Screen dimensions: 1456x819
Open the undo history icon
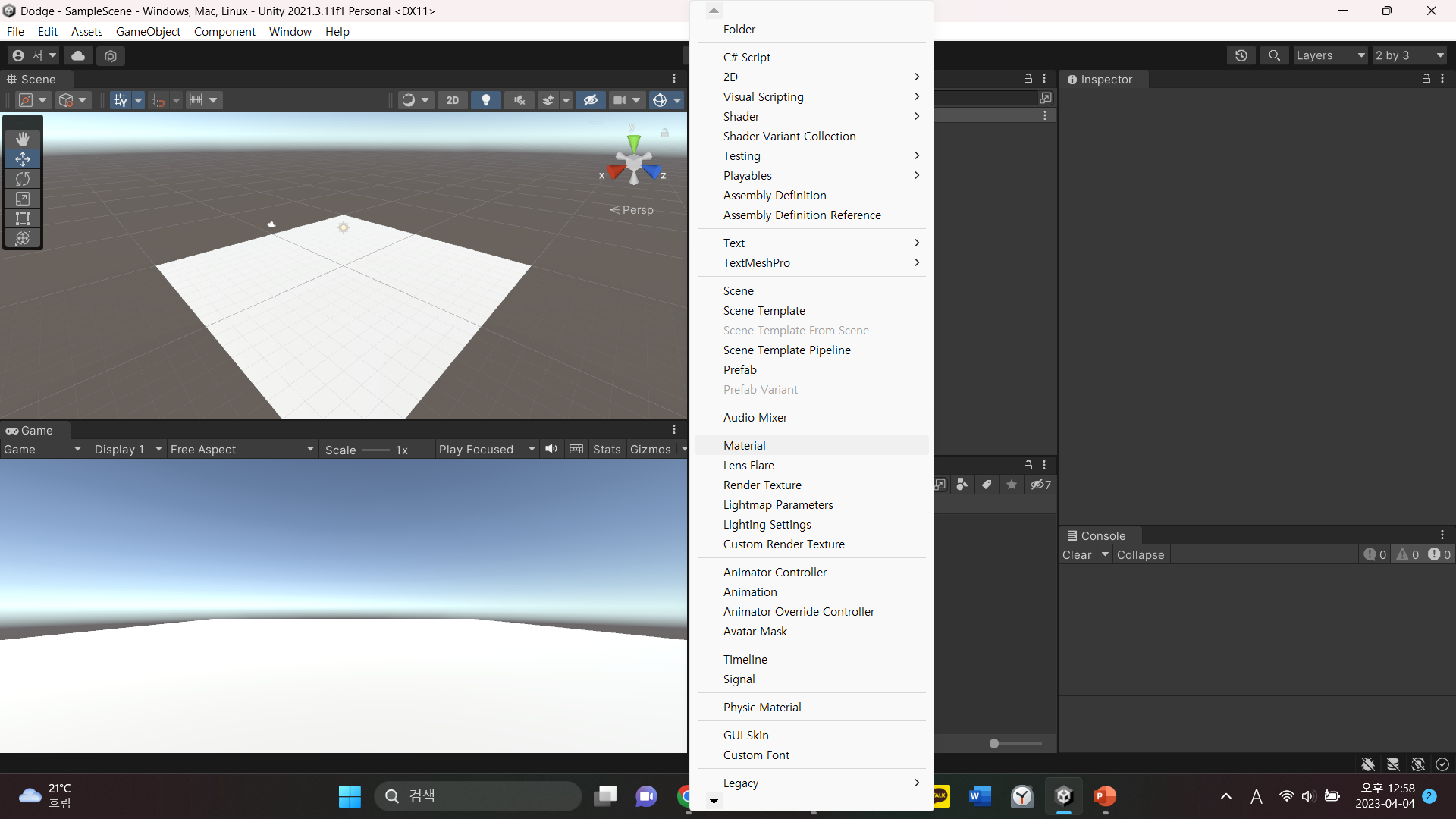pyautogui.click(x=1241, y=55)
